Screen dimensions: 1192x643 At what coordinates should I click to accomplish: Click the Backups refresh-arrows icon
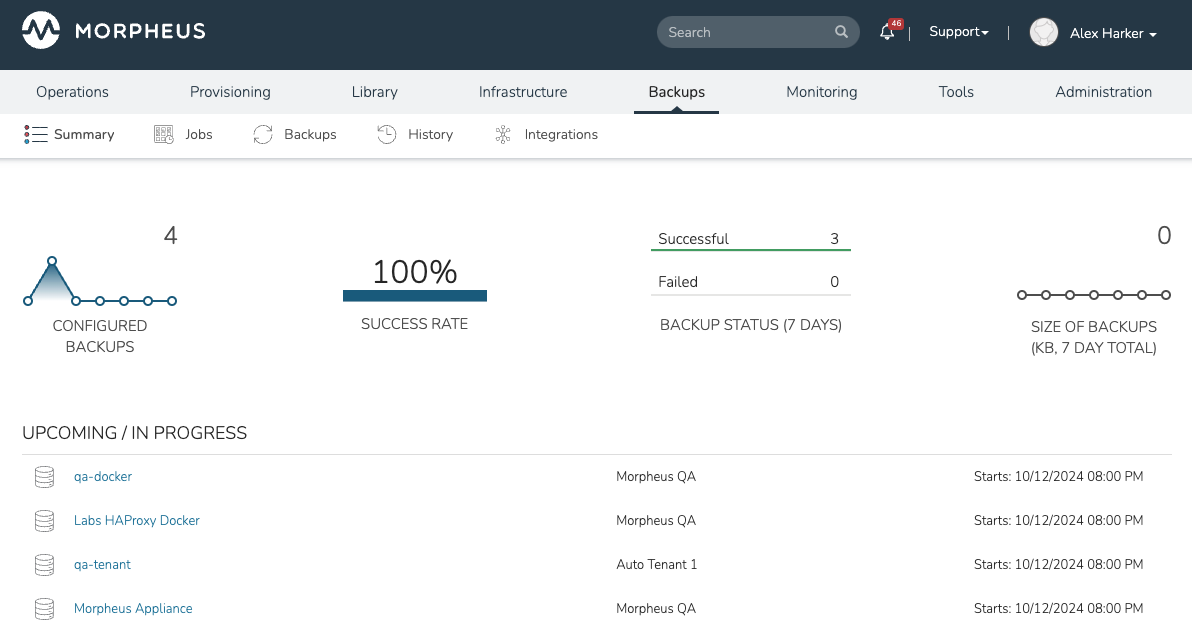coord(263,135)
